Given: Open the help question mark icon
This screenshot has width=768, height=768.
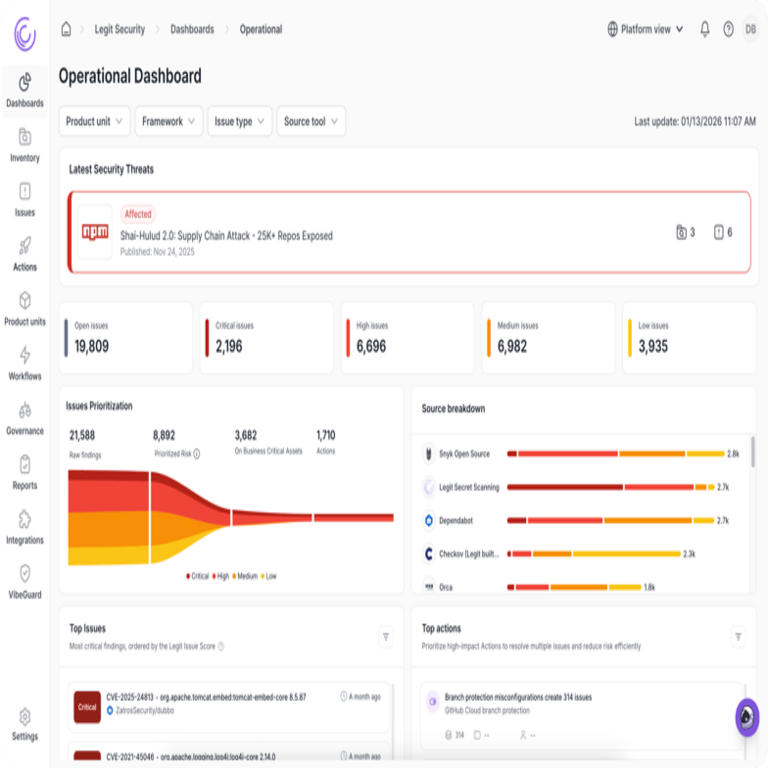Looking at the screenshot, I should tap(728, 29).
